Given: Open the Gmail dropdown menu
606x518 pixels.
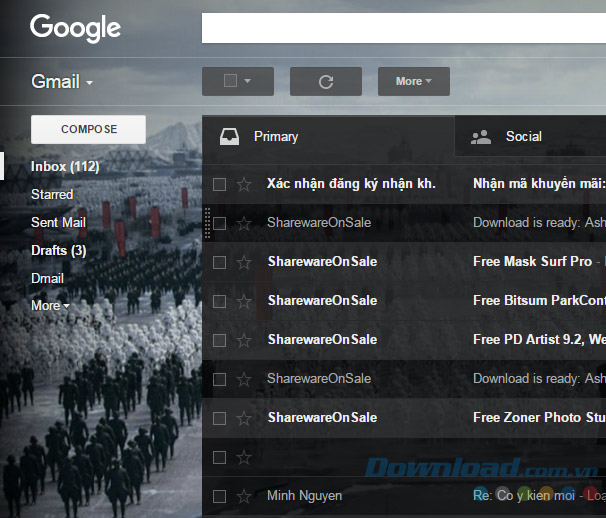Looking at the screenshot, I should (x=62, y=82).
